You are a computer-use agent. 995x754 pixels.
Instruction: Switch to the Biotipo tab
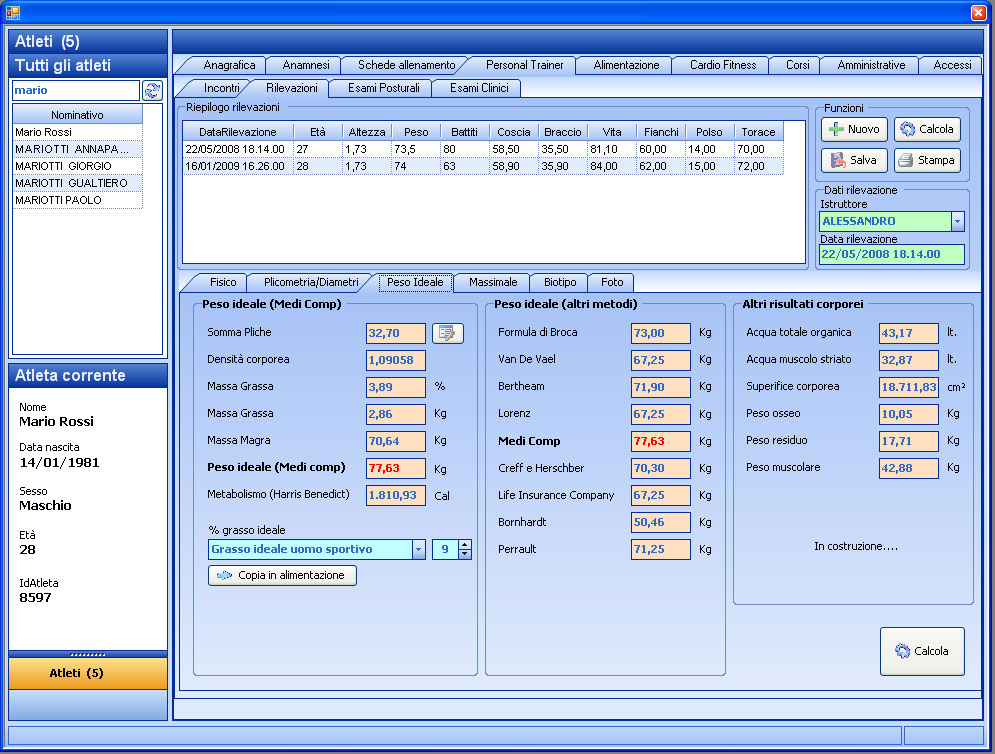pyautogui.click(x=559, y=282)
